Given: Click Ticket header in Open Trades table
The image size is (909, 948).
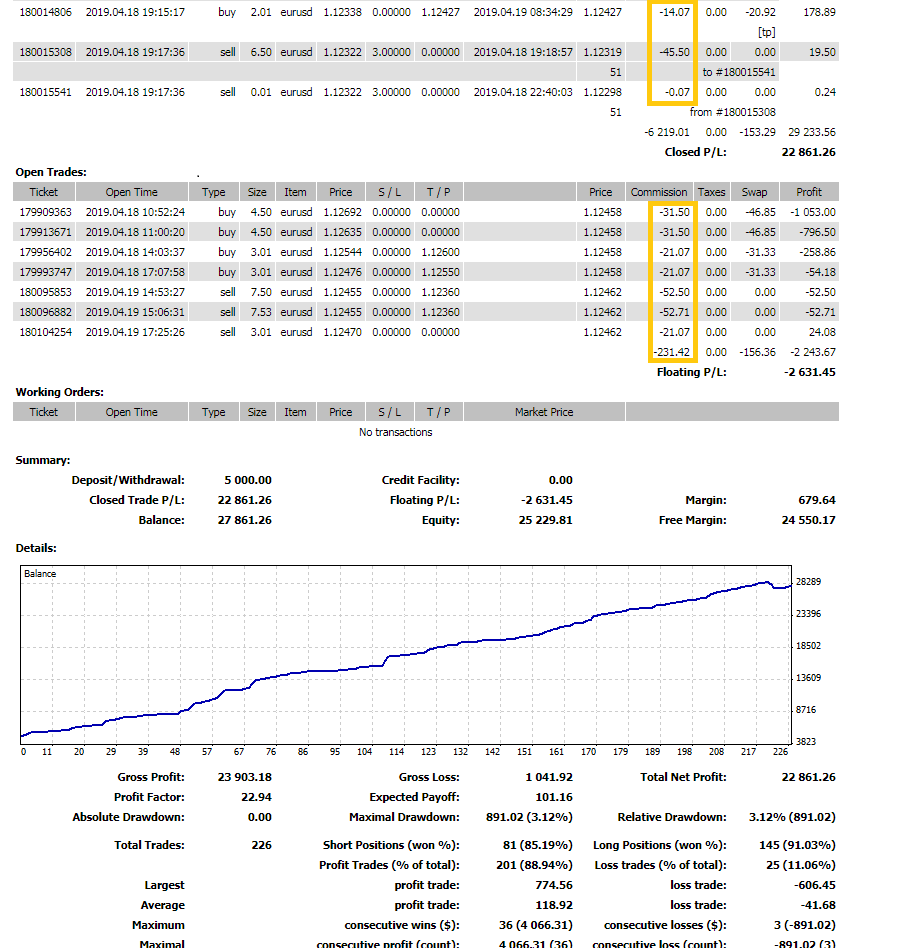Looking at the screenshot, I should (44, 192).
